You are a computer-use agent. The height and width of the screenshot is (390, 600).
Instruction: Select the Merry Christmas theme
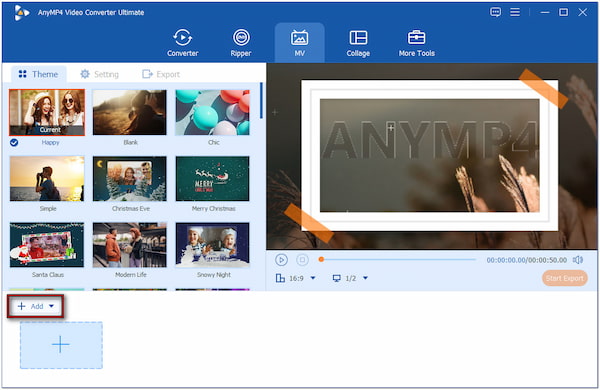click(x=212, y=178)
